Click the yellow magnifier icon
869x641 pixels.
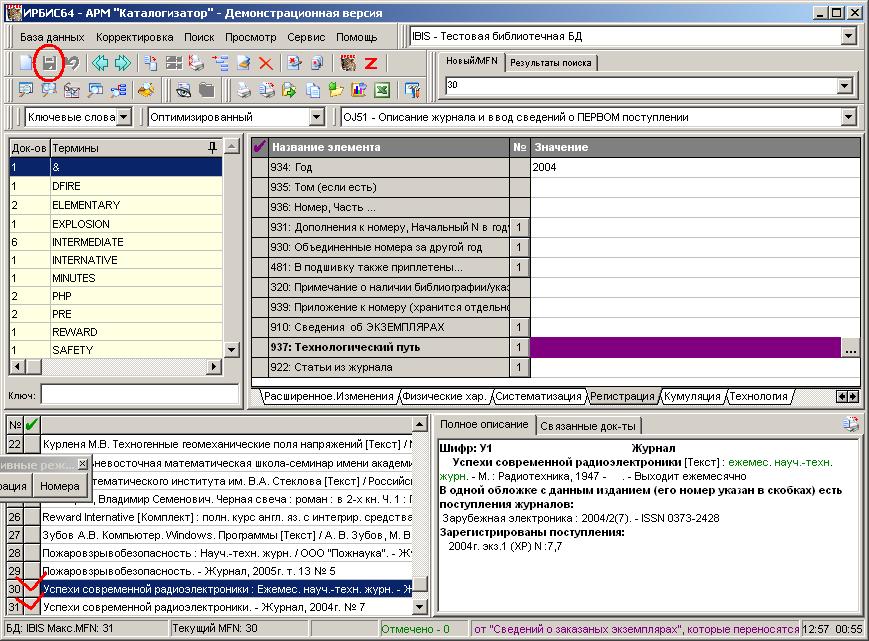pyautogui.click(x=146, y=90)
